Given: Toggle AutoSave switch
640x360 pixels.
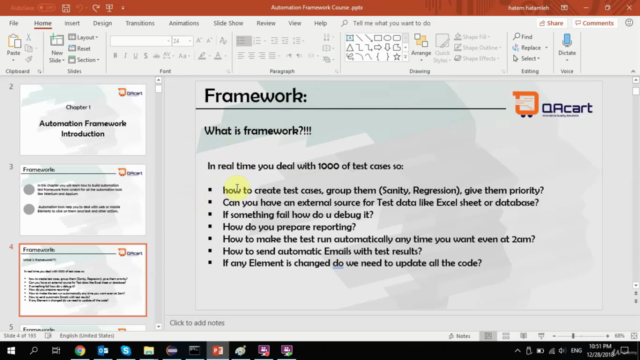Looking at the screenshot, I should (46, 8).
